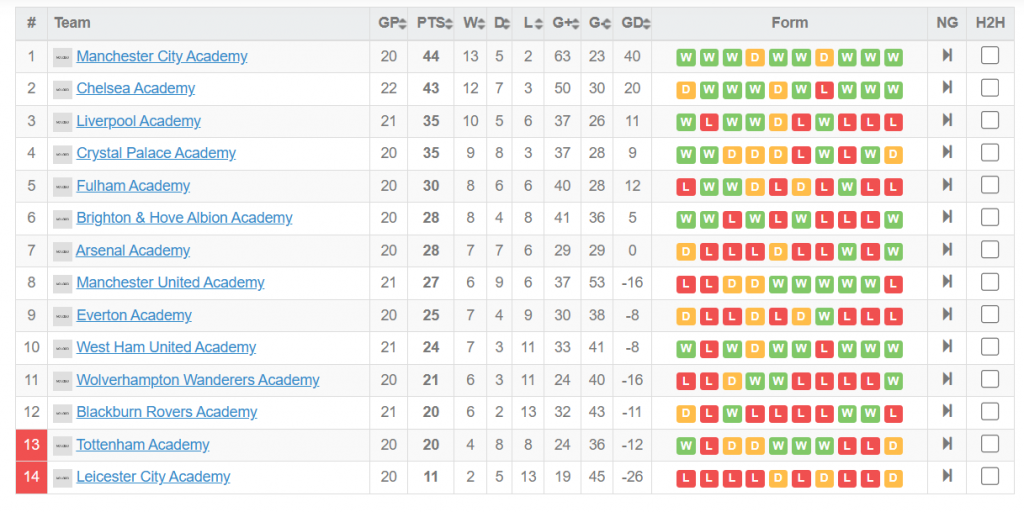Click Leicester City Academy's last orange D form badge

893,477
